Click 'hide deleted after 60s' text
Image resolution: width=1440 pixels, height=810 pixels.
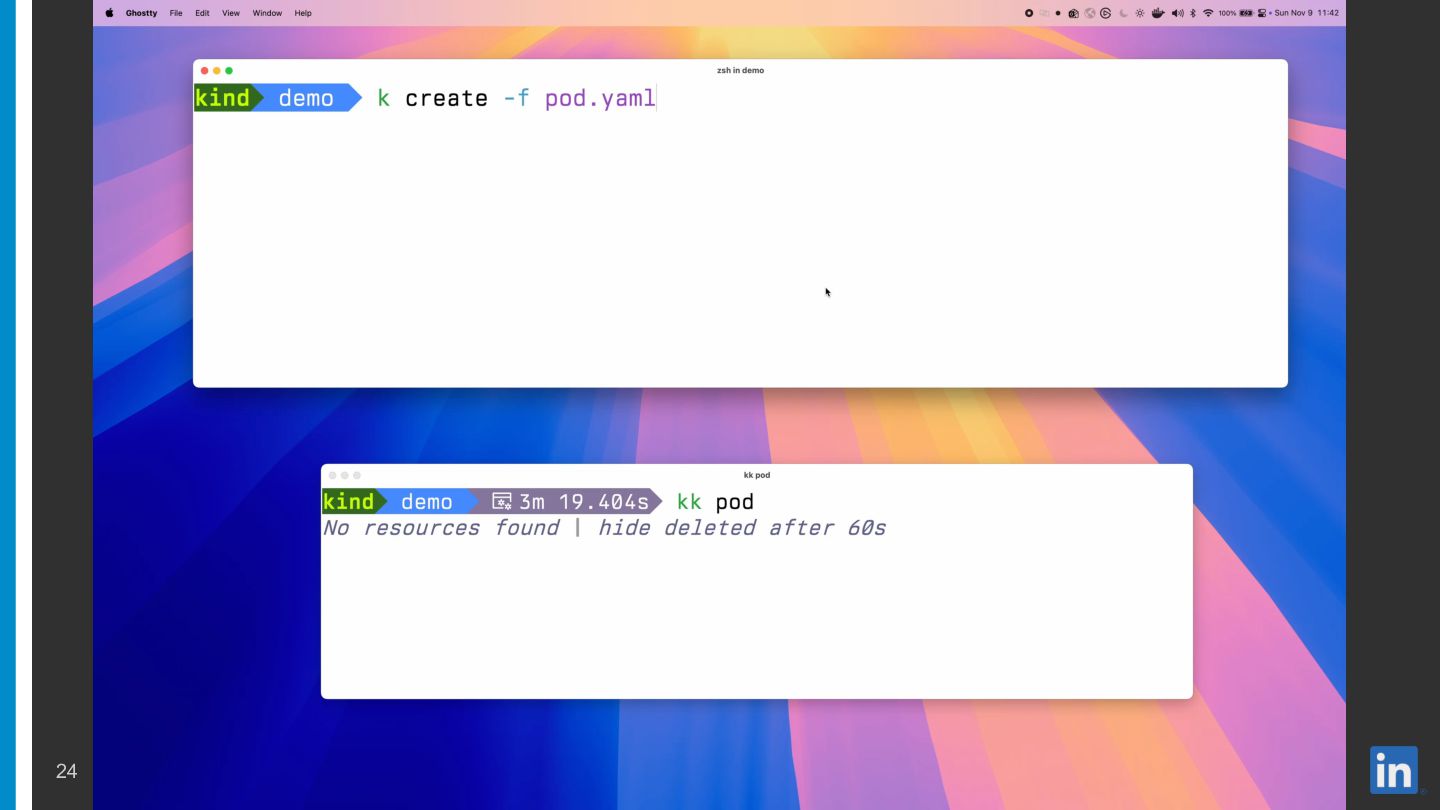[x=742, y=528]
